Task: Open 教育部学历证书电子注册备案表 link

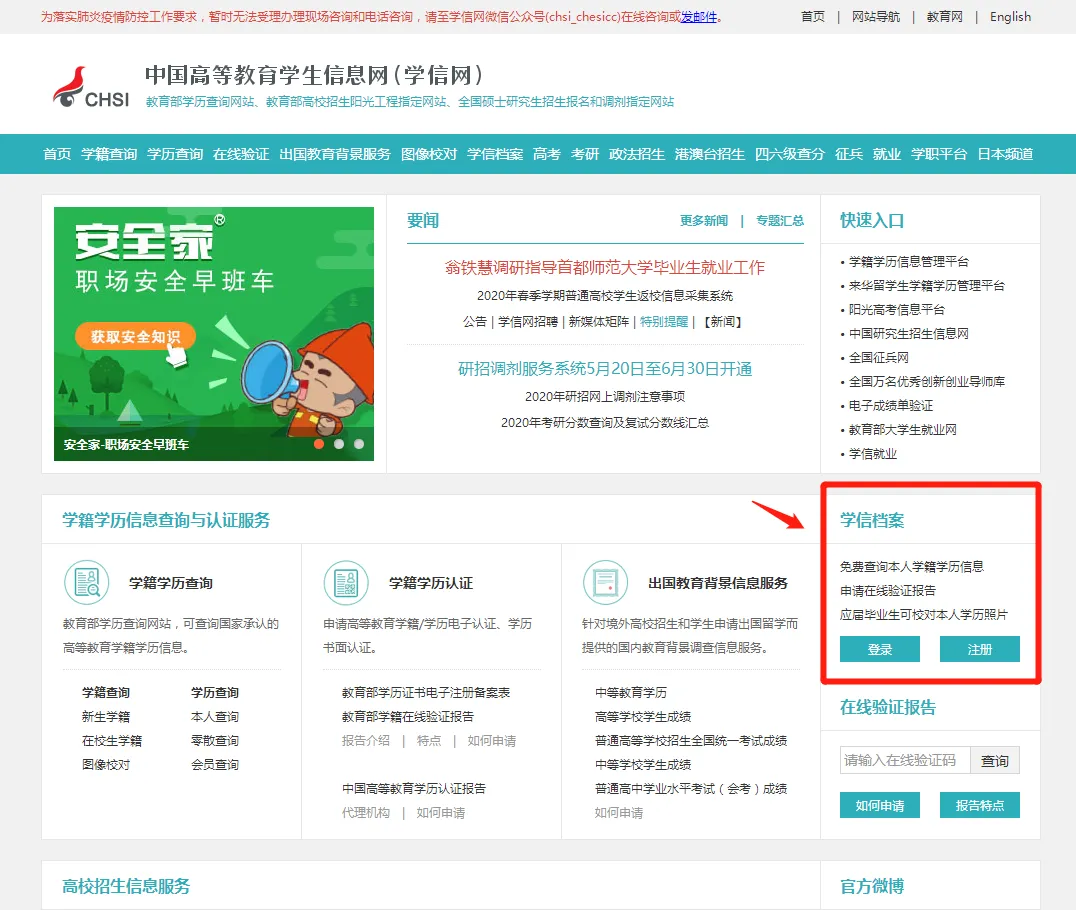Action: [426, 692]
